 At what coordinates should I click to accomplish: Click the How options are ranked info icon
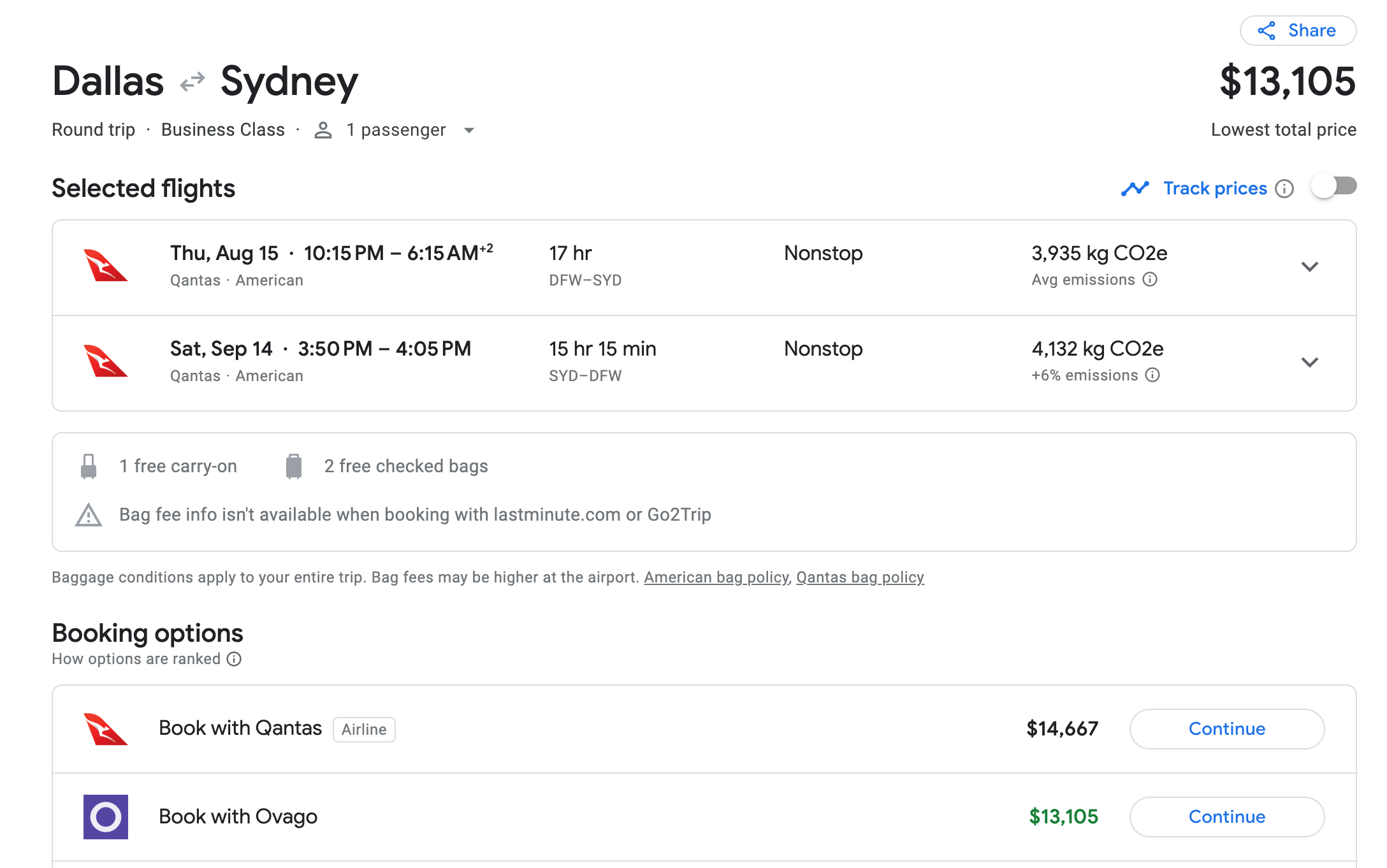[x=234, y=659]
